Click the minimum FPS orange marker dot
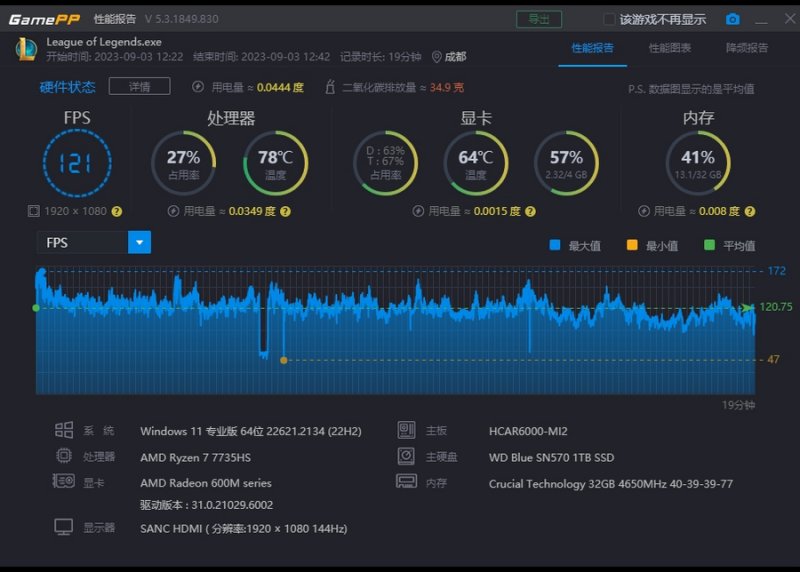The image size is (800, 572). click(284, 360)
